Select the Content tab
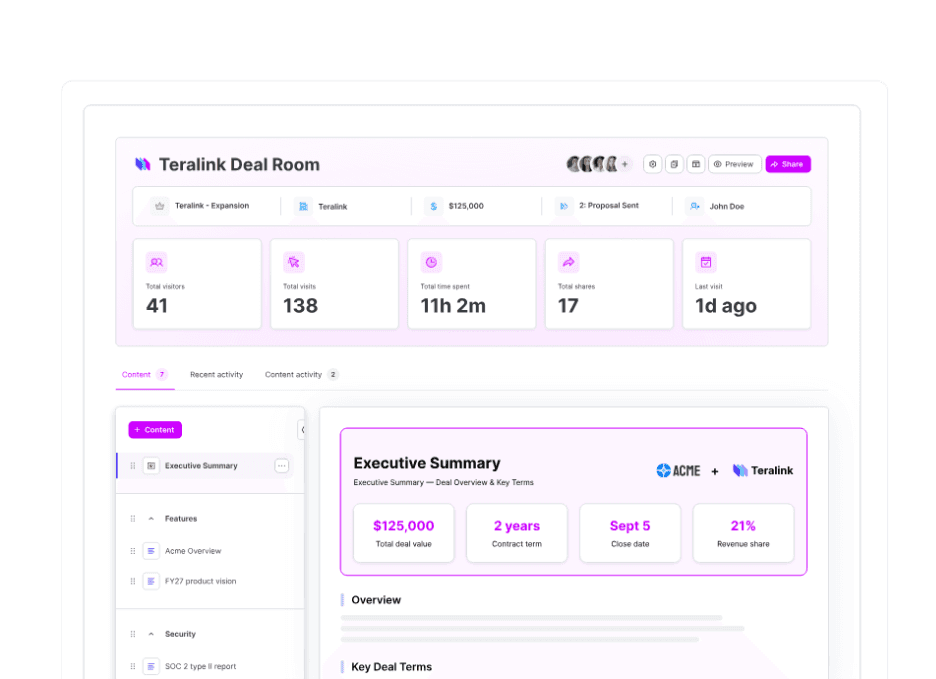Screen dimensions: 936x679 (x=144, y=375)
